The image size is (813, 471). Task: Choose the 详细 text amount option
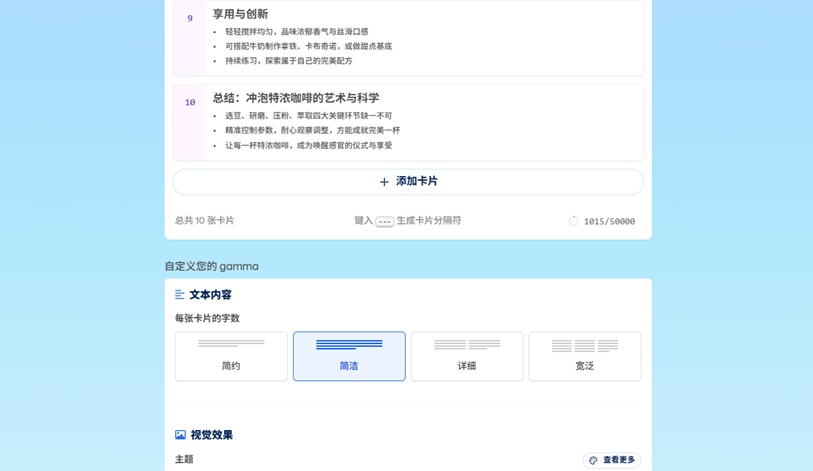coord(467,356)
